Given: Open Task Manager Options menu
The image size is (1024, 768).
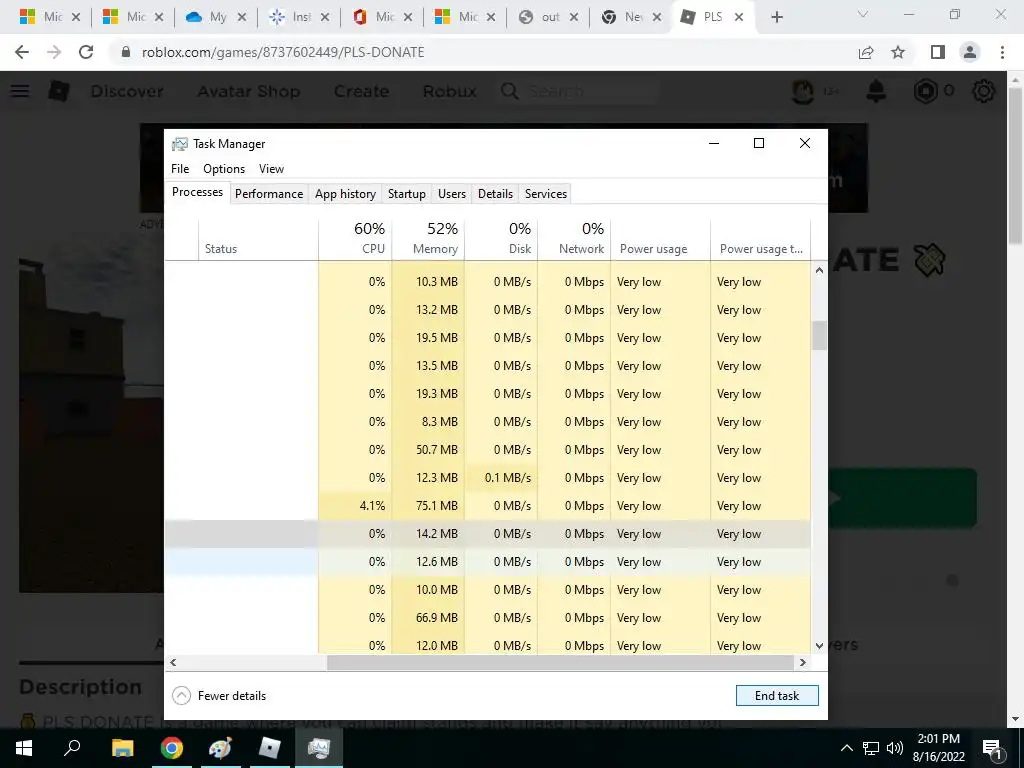Looking at the screenshot, I should [x=224, y=169].
